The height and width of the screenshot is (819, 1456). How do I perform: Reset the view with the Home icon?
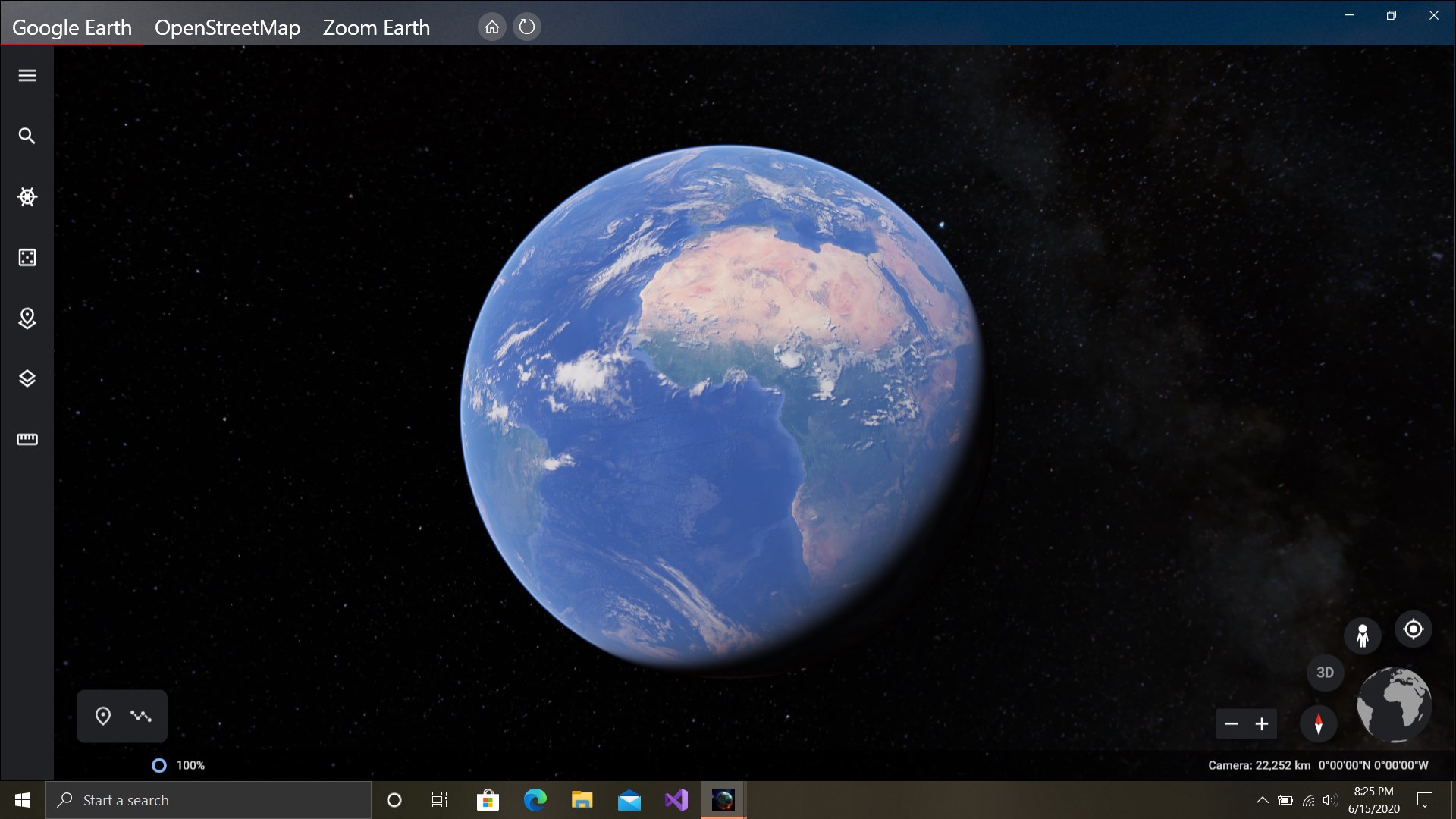pyautogui.click(x=492, y=27)
